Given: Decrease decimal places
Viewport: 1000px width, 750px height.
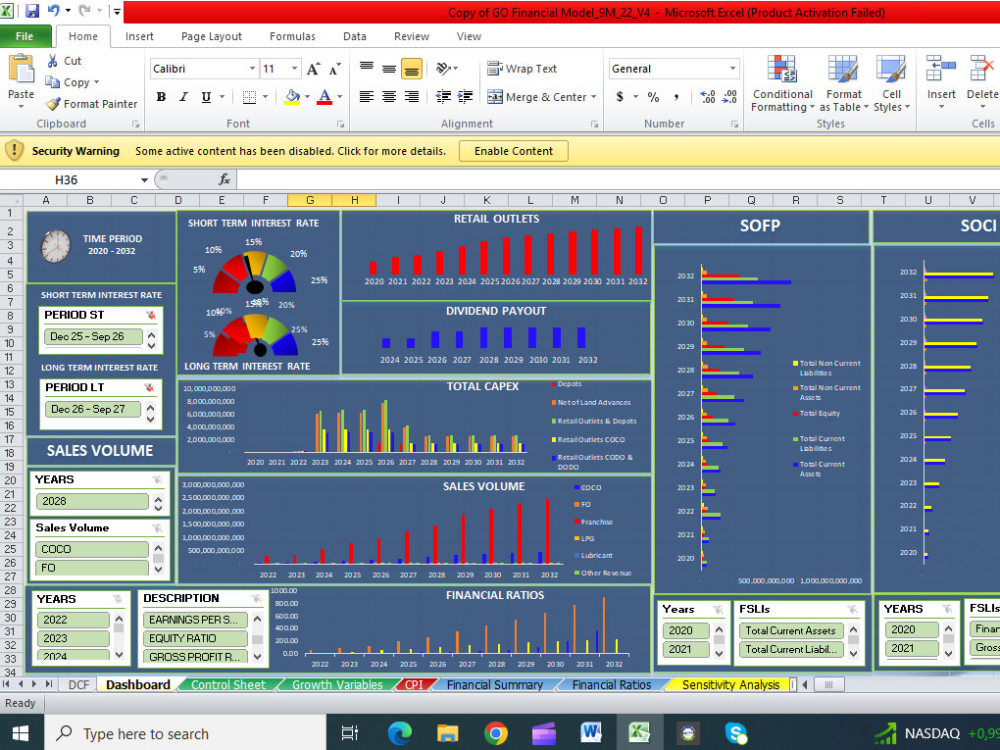Looking at the screenshot, I should pos(730,97).
